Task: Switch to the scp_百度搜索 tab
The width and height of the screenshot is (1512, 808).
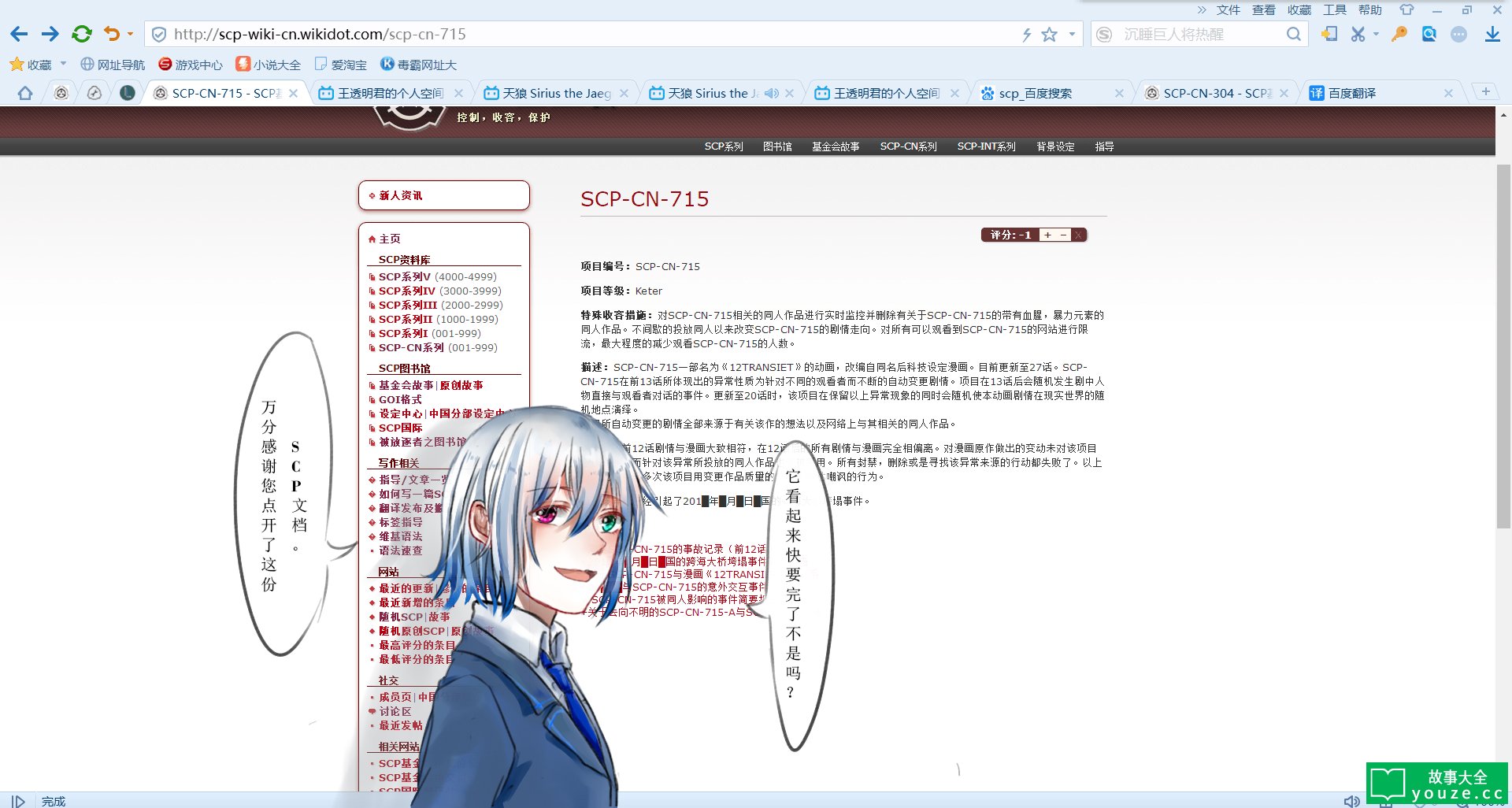Action: [1051, 93]
